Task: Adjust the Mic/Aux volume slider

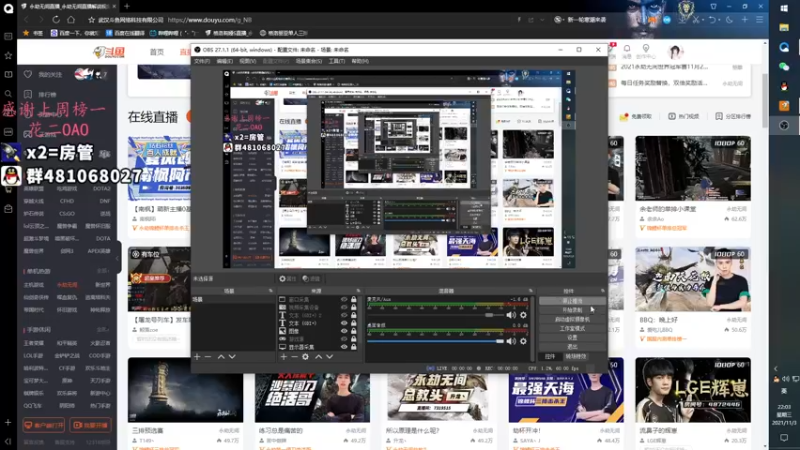Action: tap(435, 315)
